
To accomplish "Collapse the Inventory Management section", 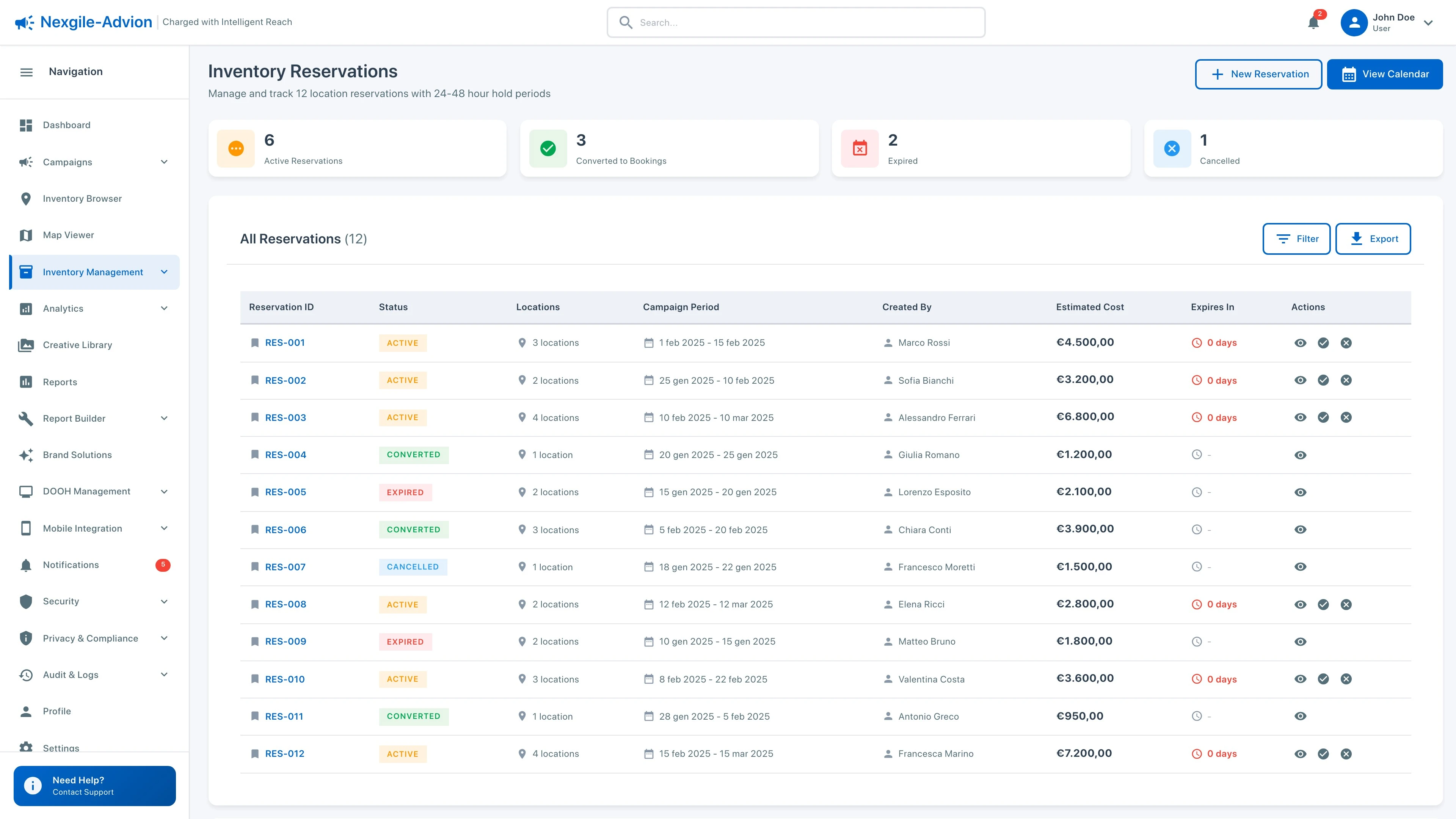I will [164, 272].
